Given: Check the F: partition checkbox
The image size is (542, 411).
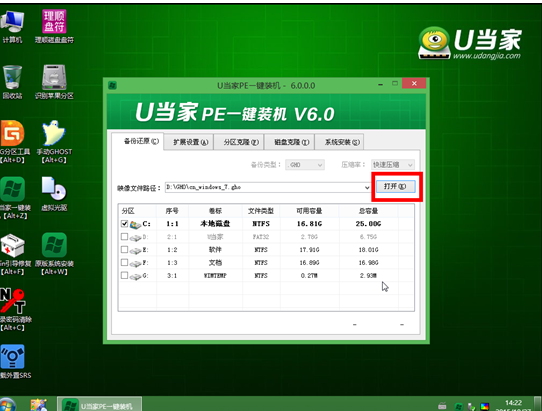Looking at the screenshot, I should (124, 262).
